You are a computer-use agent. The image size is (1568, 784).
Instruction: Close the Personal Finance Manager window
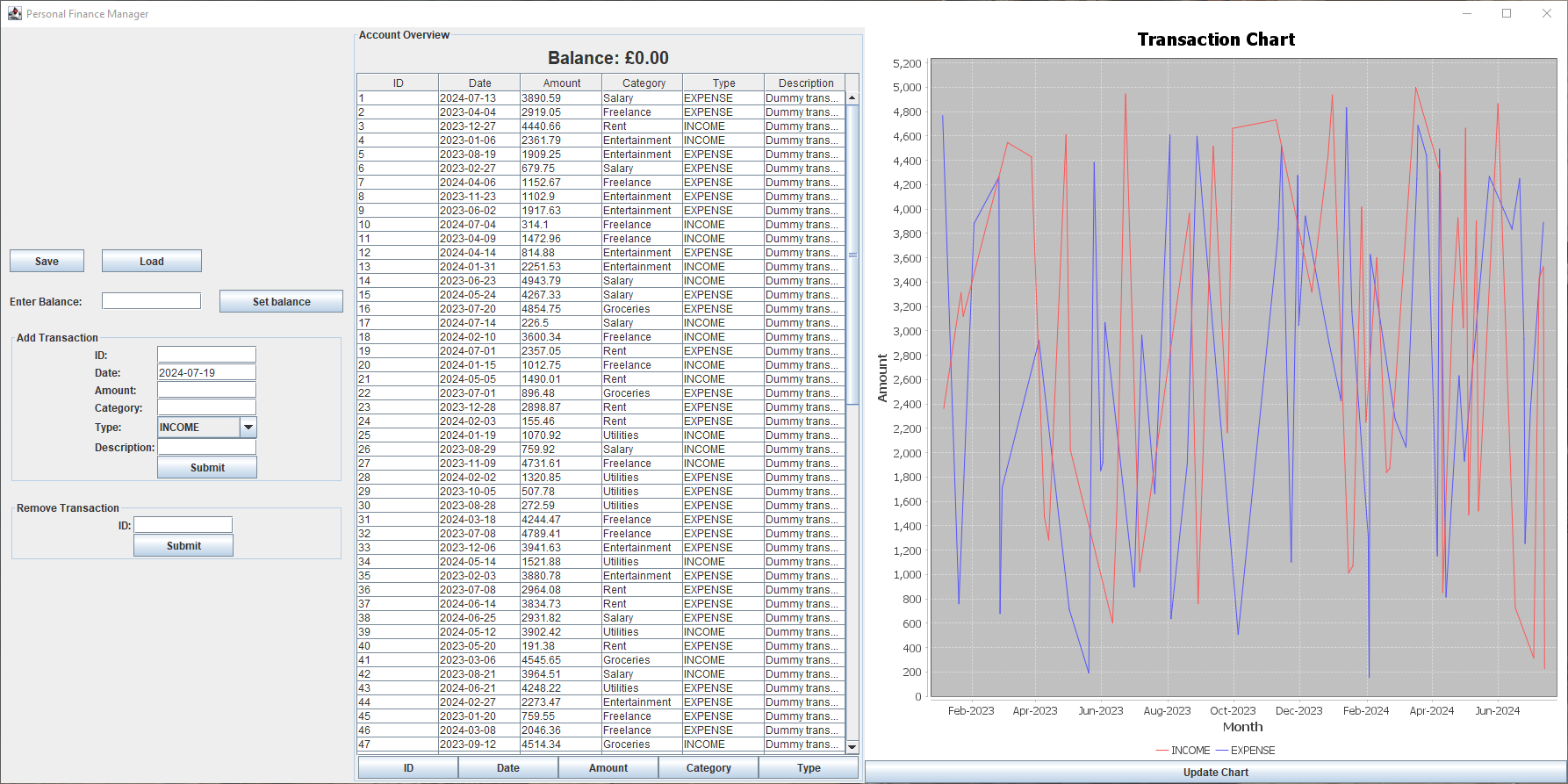coord(1547,13)
